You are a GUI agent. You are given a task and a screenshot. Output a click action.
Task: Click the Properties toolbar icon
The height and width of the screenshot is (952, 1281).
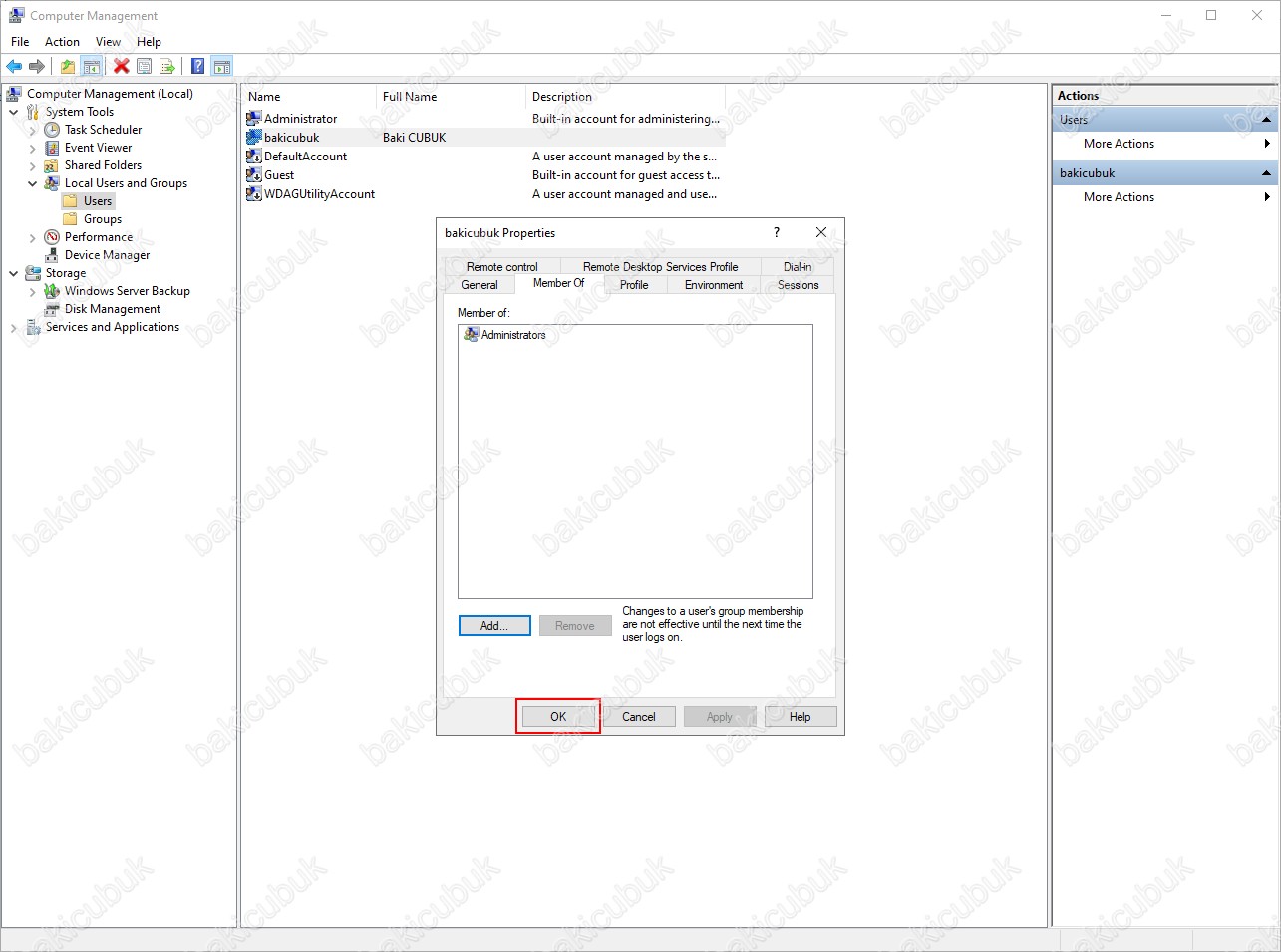click(x=145, y=67)
